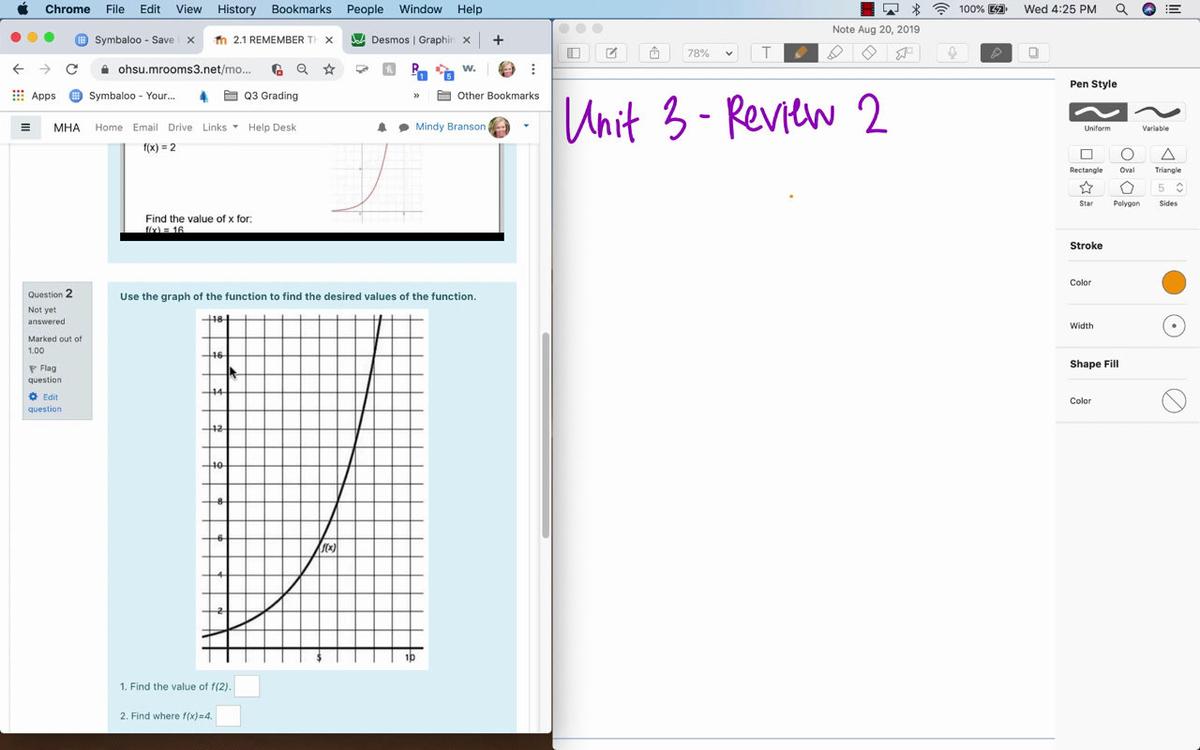Screen dimensions: 1200x750
Task: Open the Chrome profile avatar
Action: (507, 70)
